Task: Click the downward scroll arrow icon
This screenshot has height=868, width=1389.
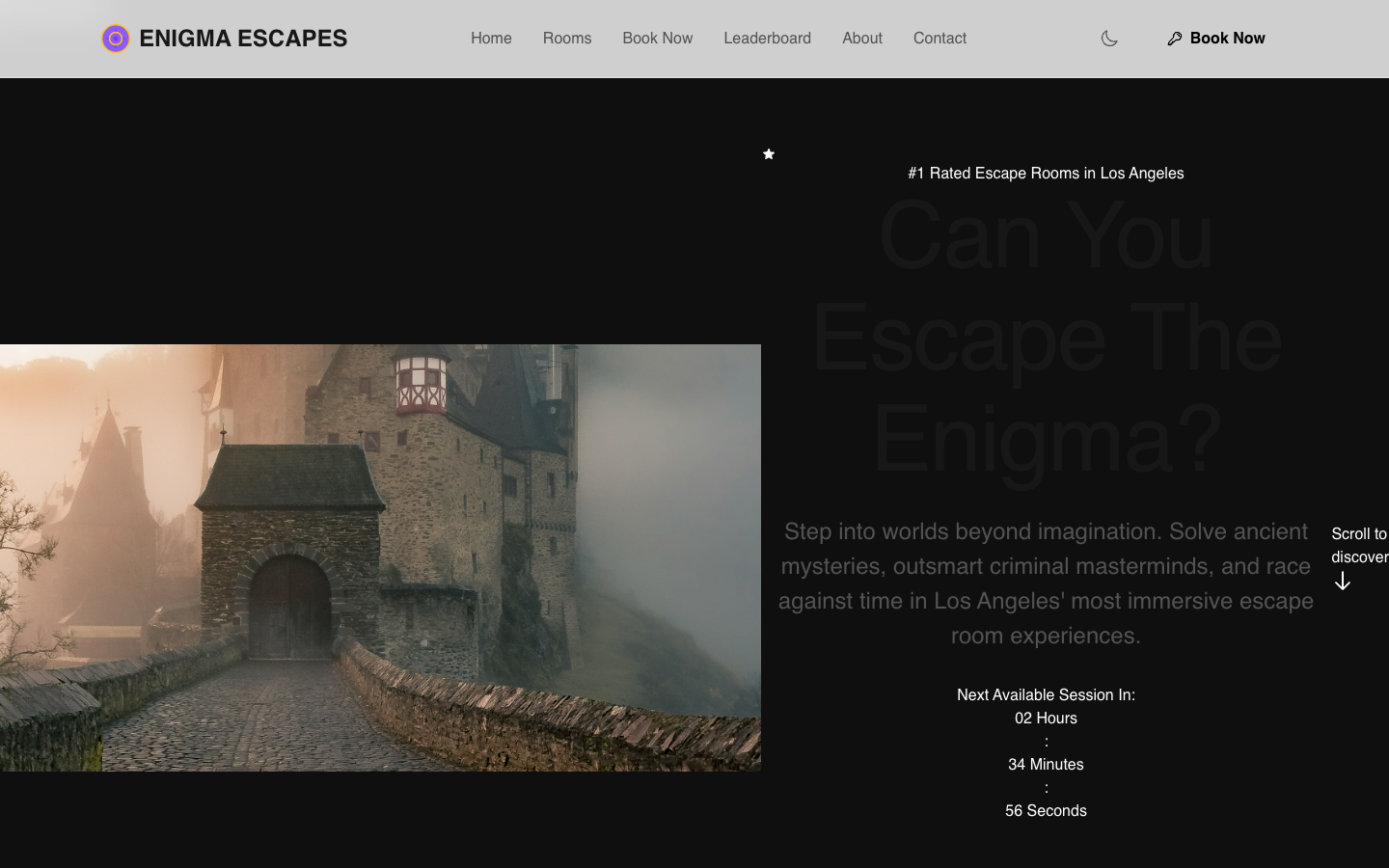Action: 1343,581
